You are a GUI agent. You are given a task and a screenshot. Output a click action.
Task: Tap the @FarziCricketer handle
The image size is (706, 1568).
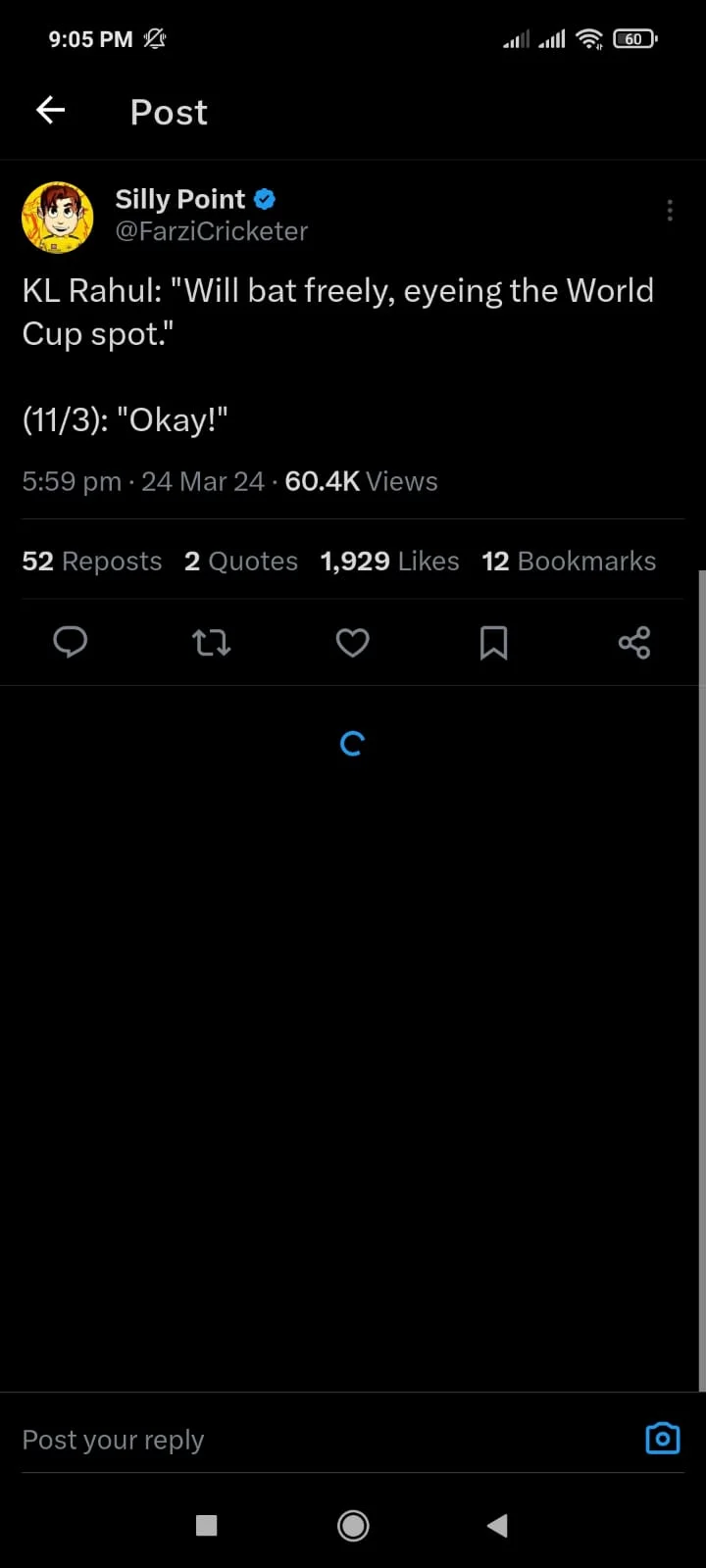coord(212,231)
